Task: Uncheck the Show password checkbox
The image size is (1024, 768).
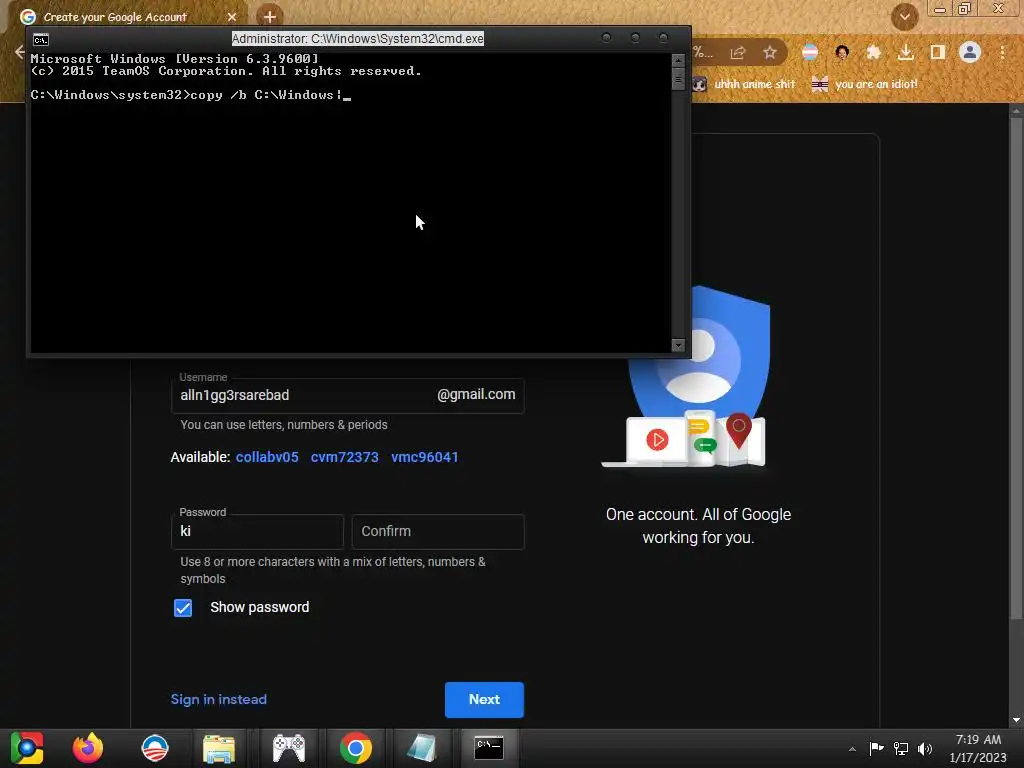Action: click(x=183, y=608)
